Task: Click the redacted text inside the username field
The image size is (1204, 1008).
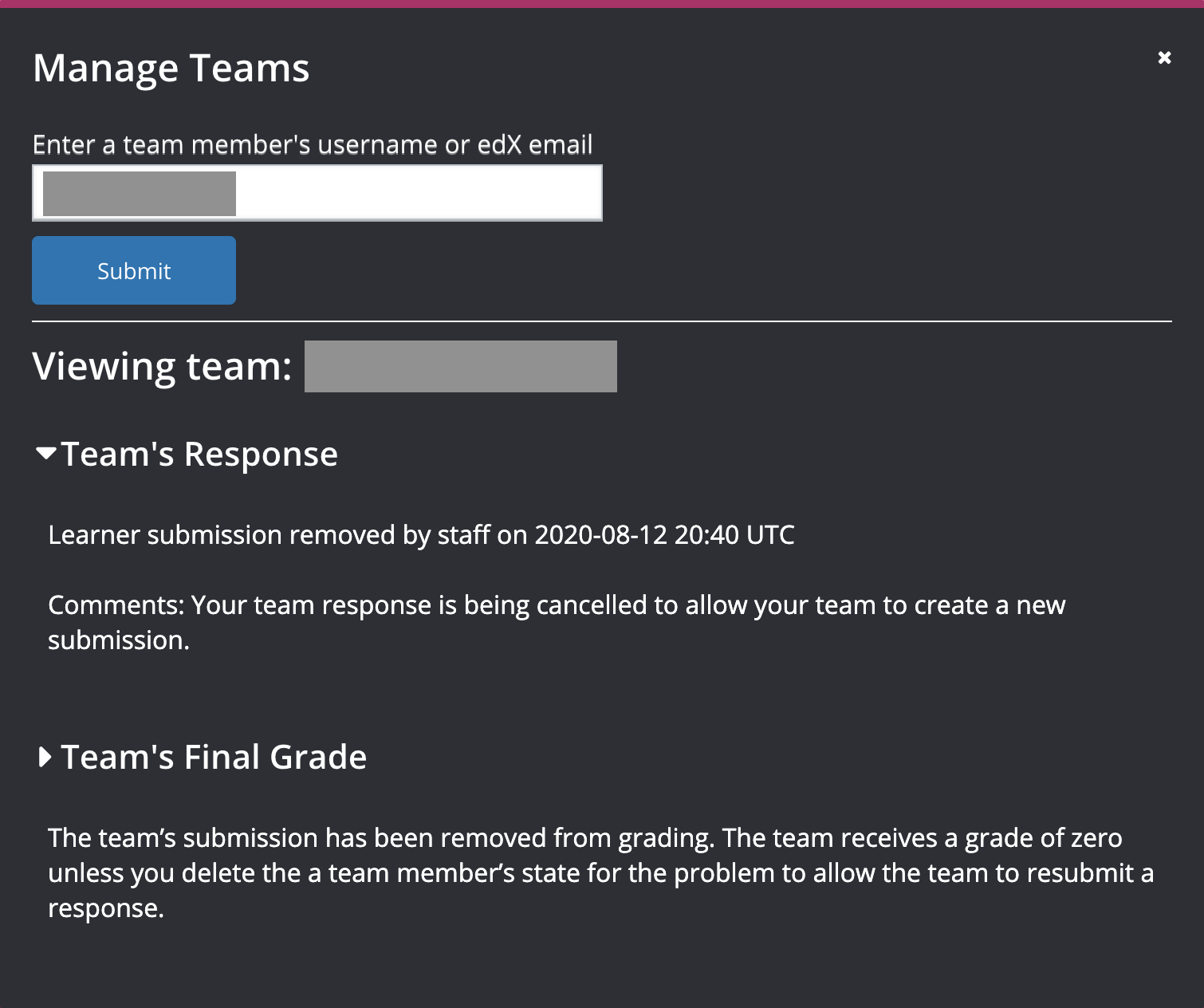Action: [140, 193]
